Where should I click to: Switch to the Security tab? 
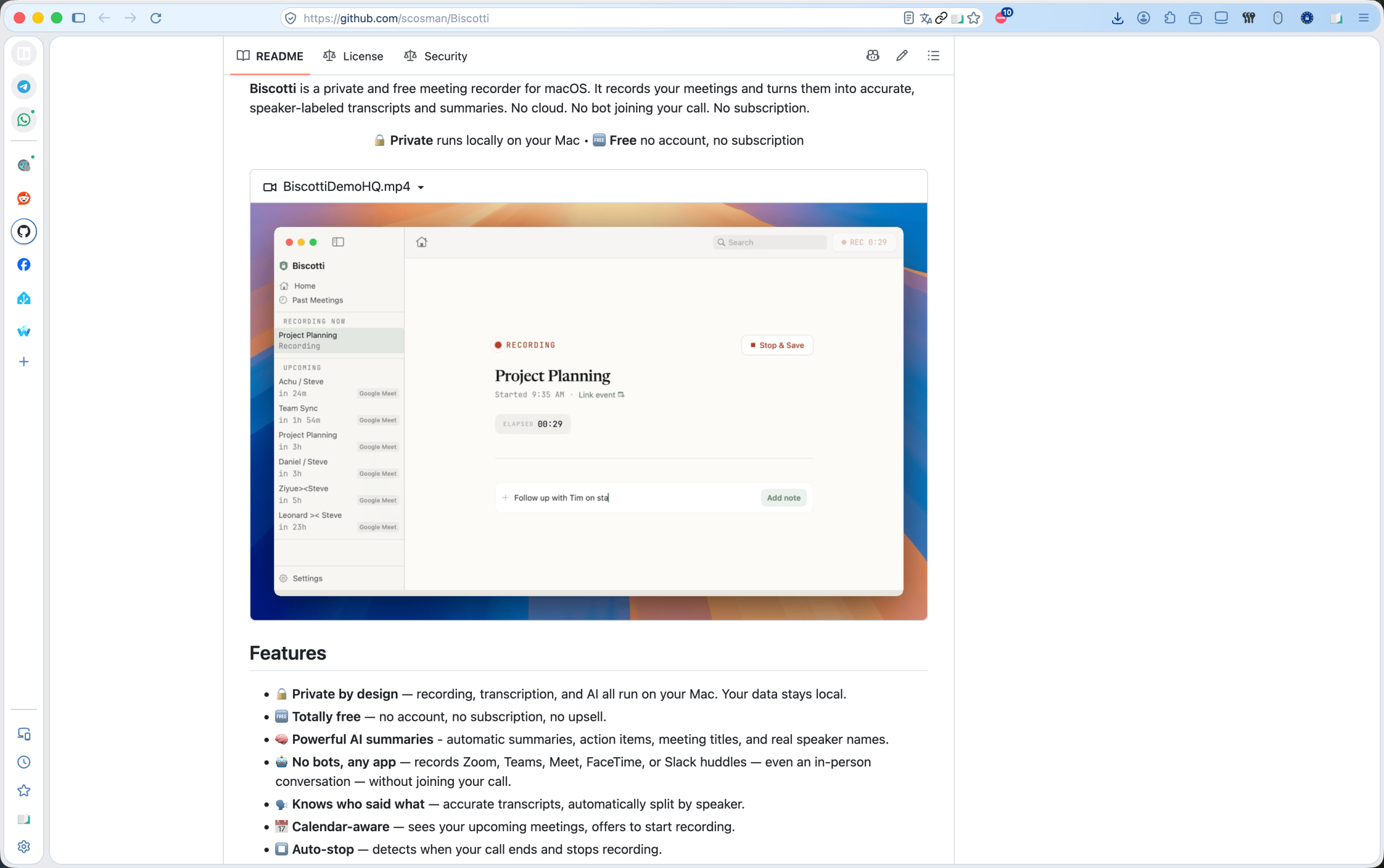435,56
